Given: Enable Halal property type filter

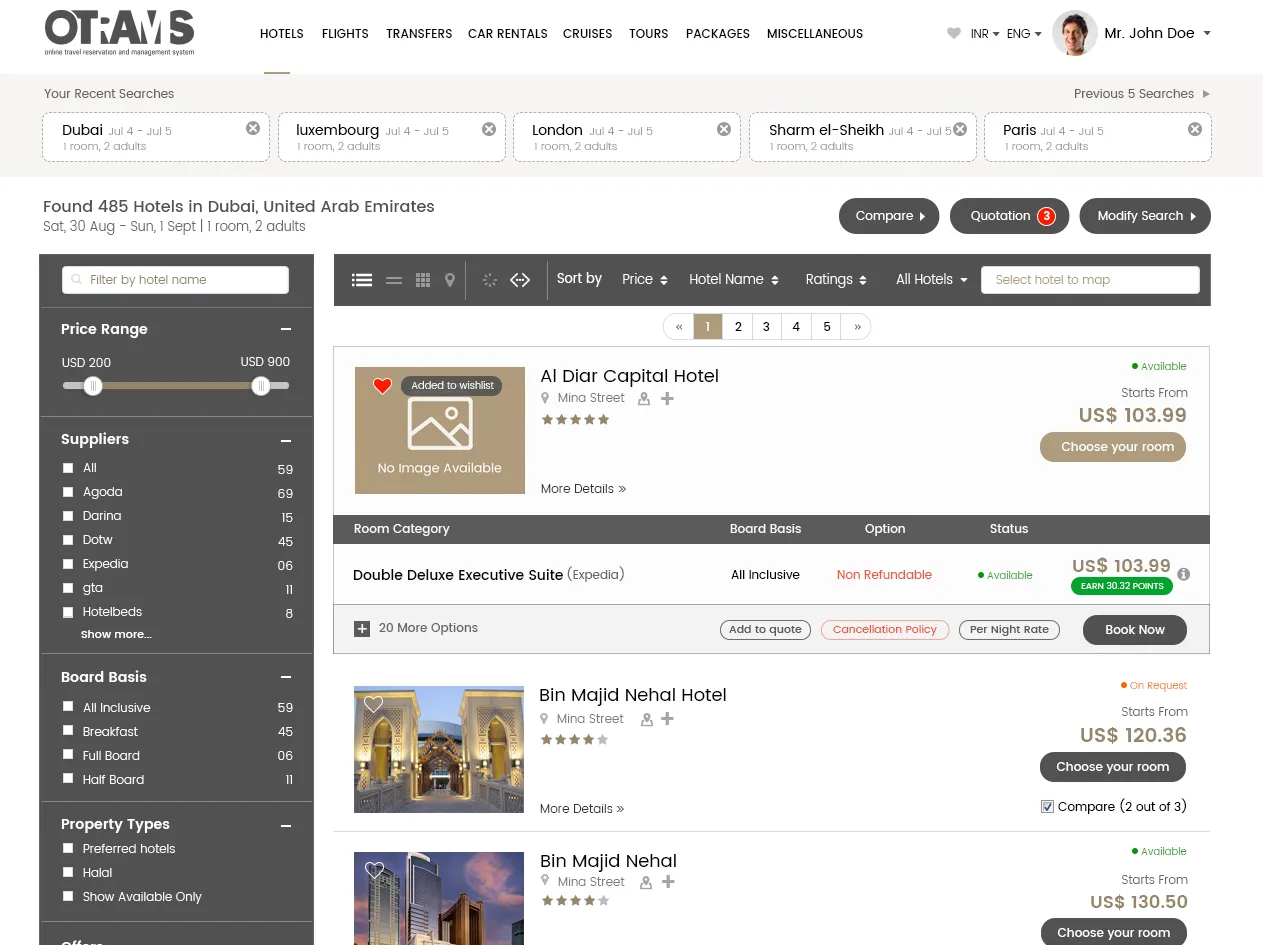Looking at the screenshot, I should pyautogui.click(x=68, y=872).
